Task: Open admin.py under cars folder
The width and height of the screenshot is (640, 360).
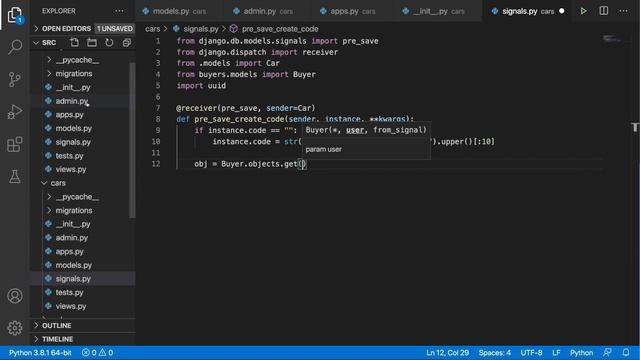Action: pyautogui.click(x=72, y=238)
